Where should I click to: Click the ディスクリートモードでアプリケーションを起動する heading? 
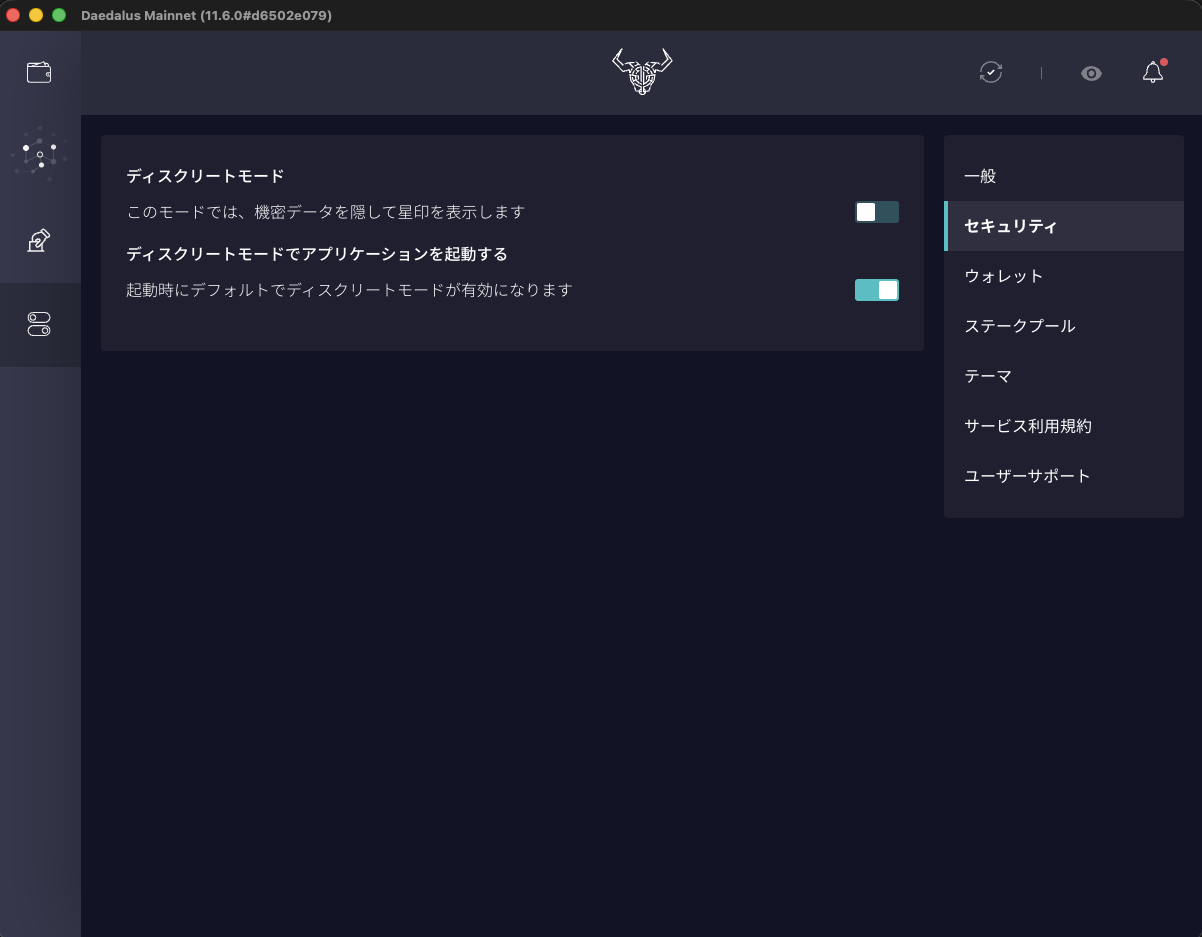[x=317, y=254]
